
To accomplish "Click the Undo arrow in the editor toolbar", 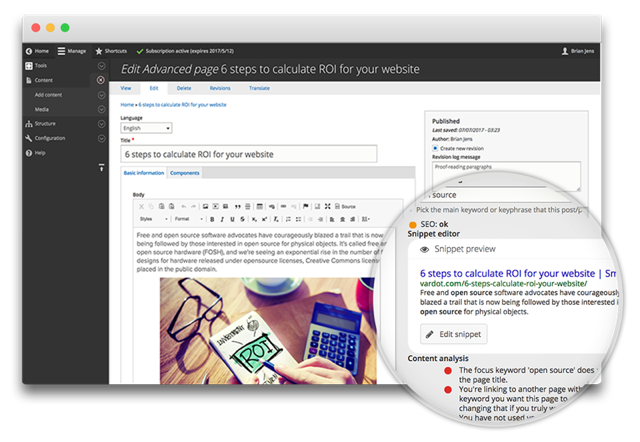I will coord(184,207).
